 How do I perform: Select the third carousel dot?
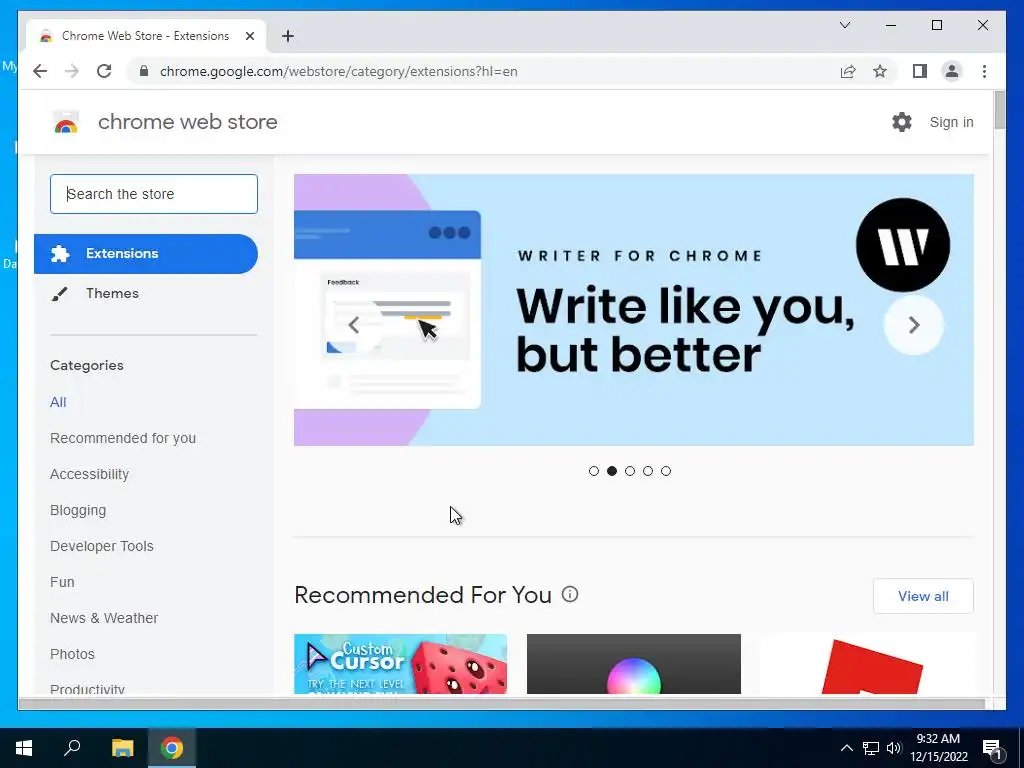(x=630, y=471)
